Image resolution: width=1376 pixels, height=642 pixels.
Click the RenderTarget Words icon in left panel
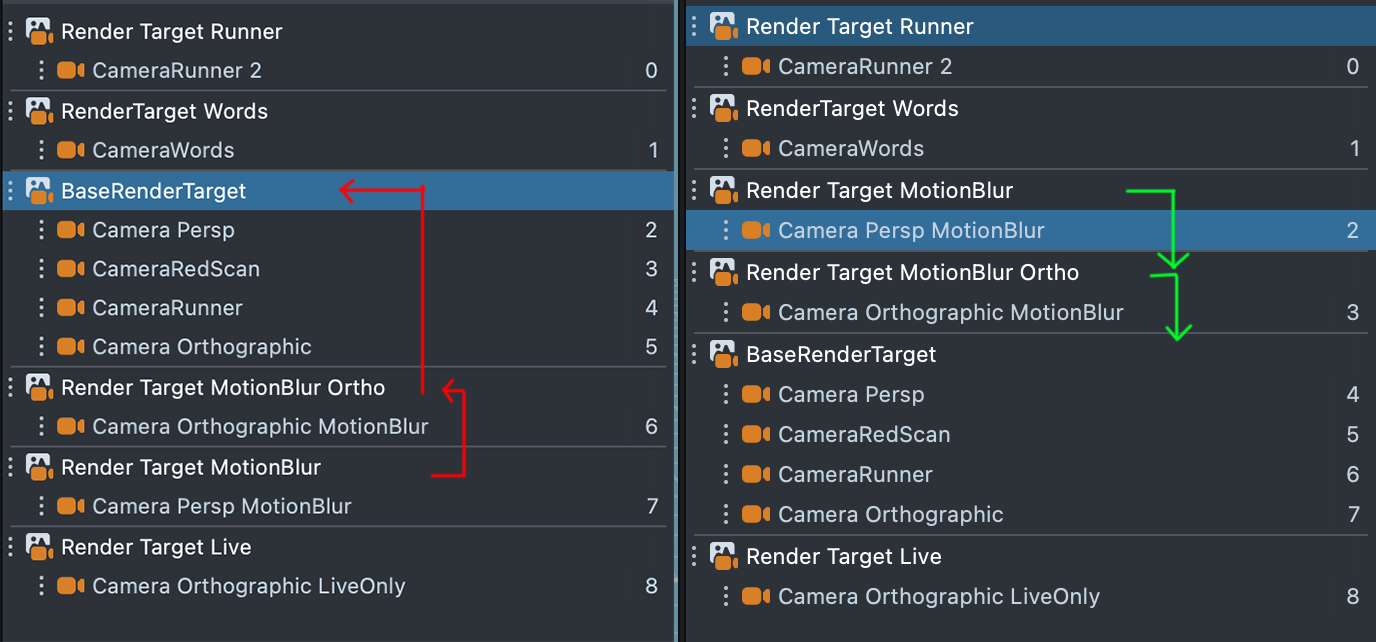[x=39, y=111]
